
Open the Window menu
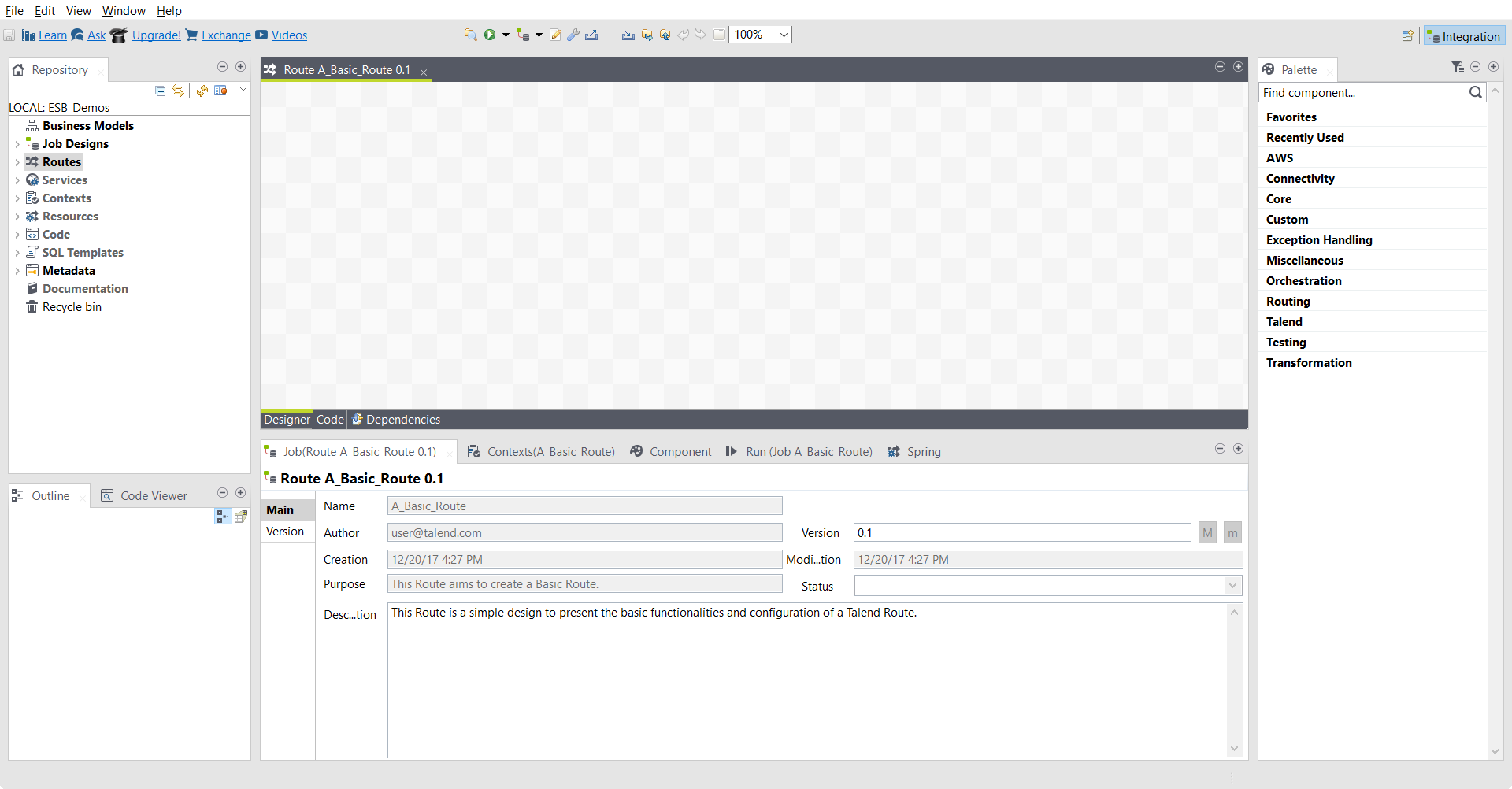click(x=124, y=11)
